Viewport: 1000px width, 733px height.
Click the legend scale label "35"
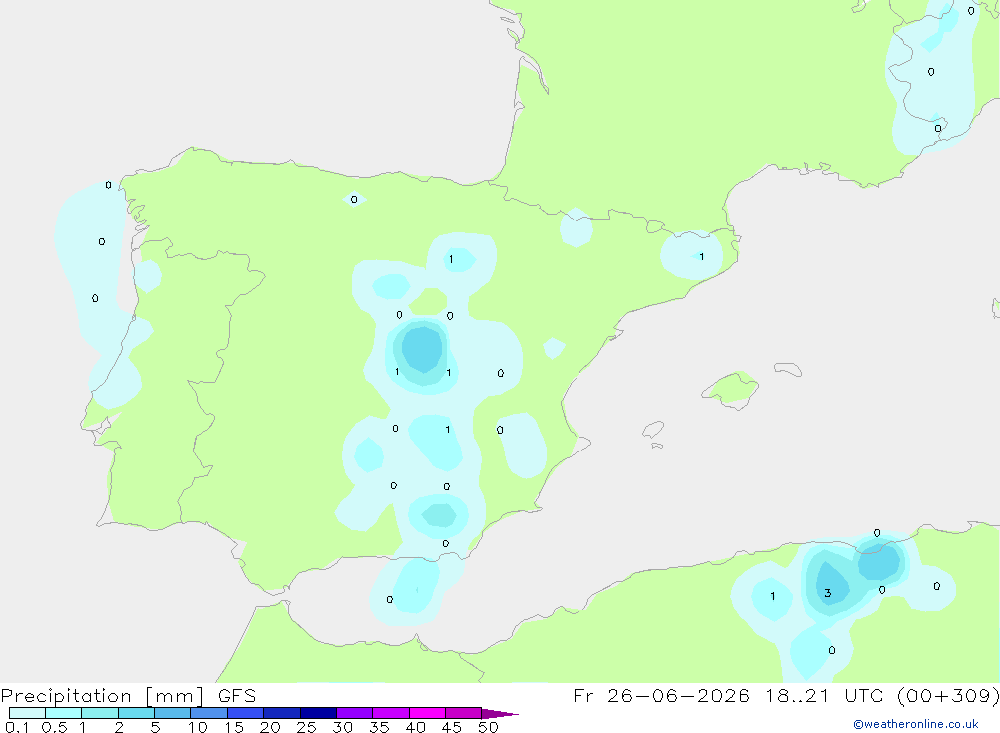click(379, 727)
